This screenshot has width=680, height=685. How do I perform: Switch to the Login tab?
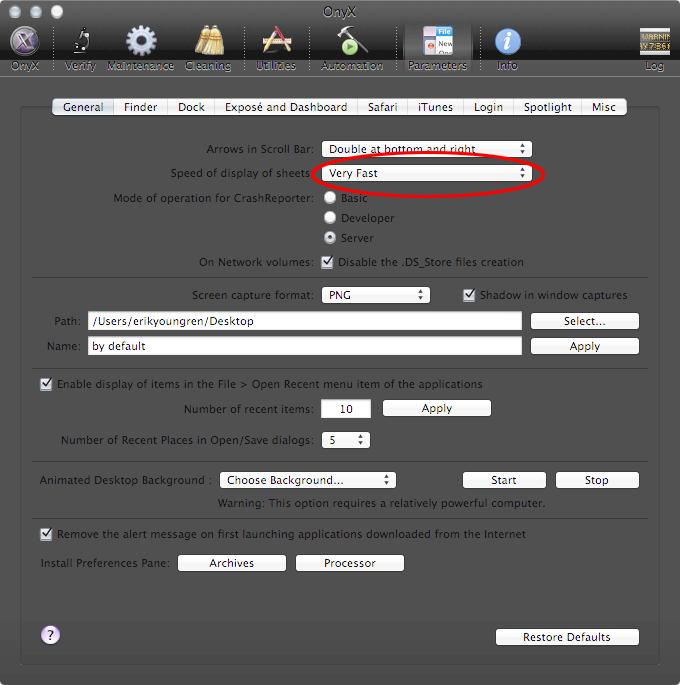(488, 107)
